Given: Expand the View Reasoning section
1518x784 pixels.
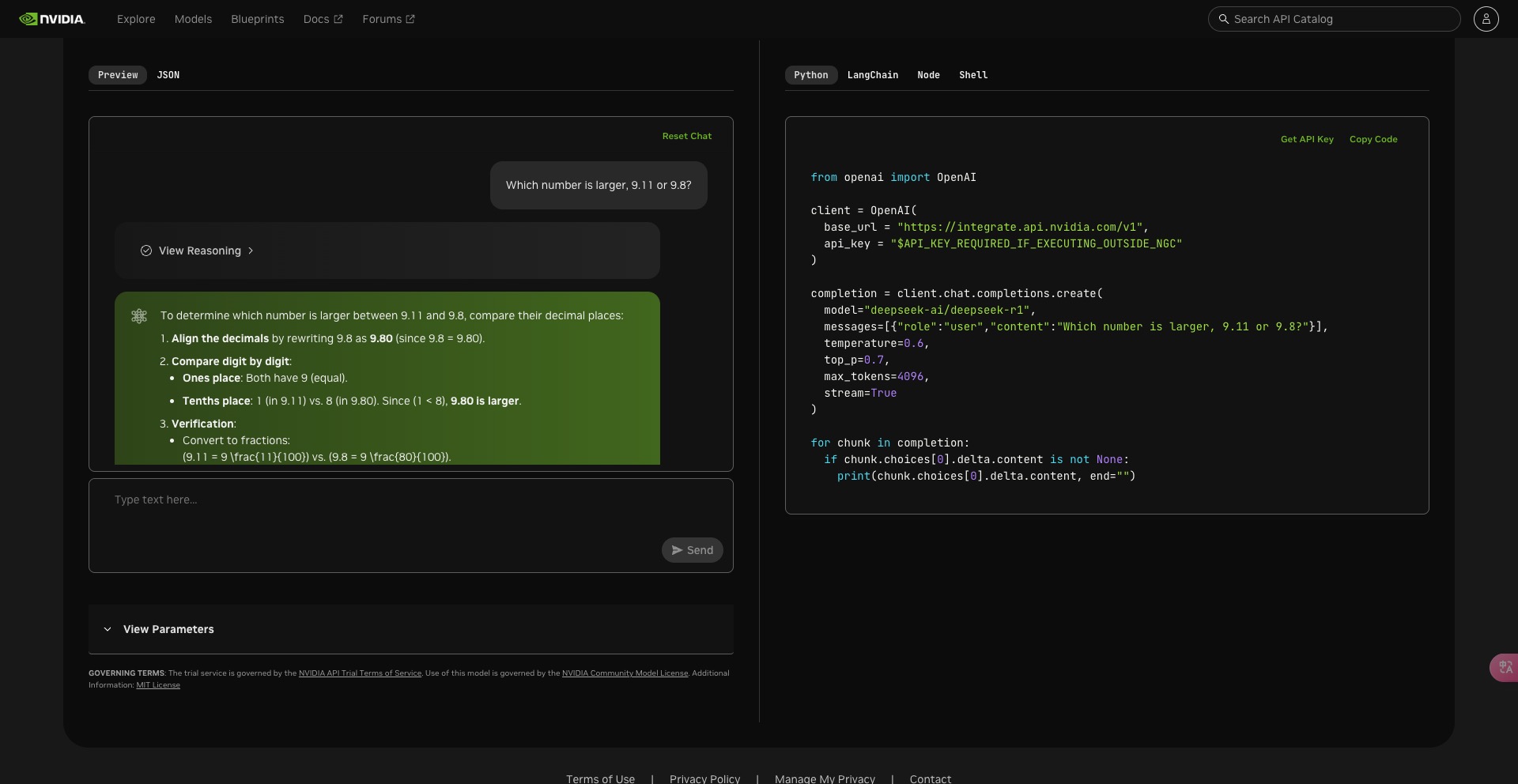Looking at the screenshot, I should pyautogui.click(x=198, y=251).
